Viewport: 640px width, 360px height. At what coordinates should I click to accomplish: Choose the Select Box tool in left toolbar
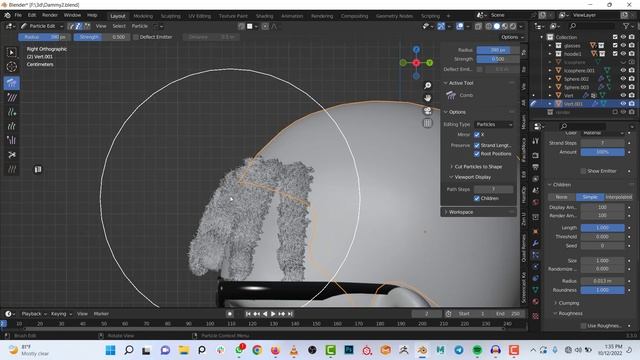tap(11, 52)
